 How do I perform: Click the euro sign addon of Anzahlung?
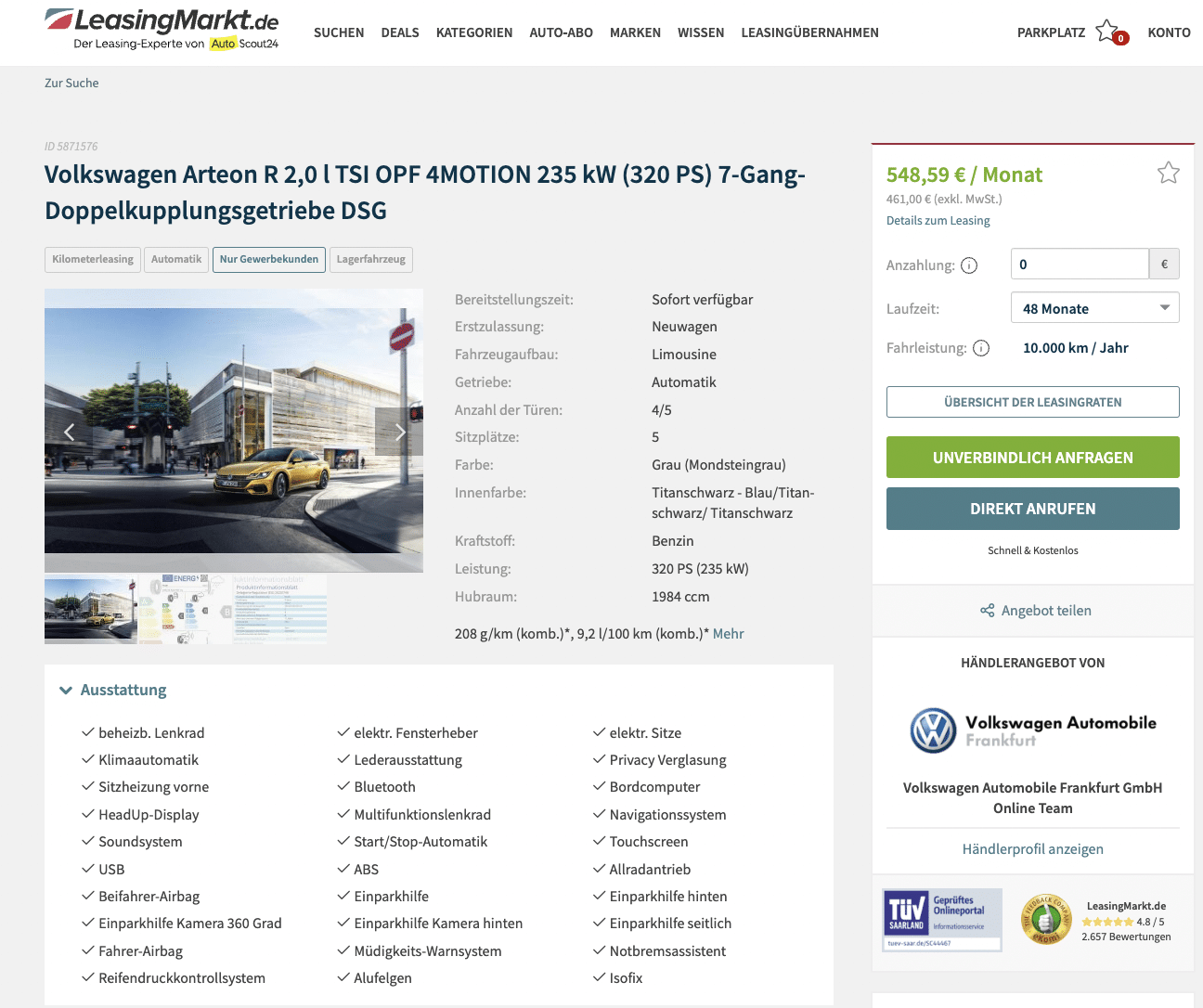pos(1164,265)
